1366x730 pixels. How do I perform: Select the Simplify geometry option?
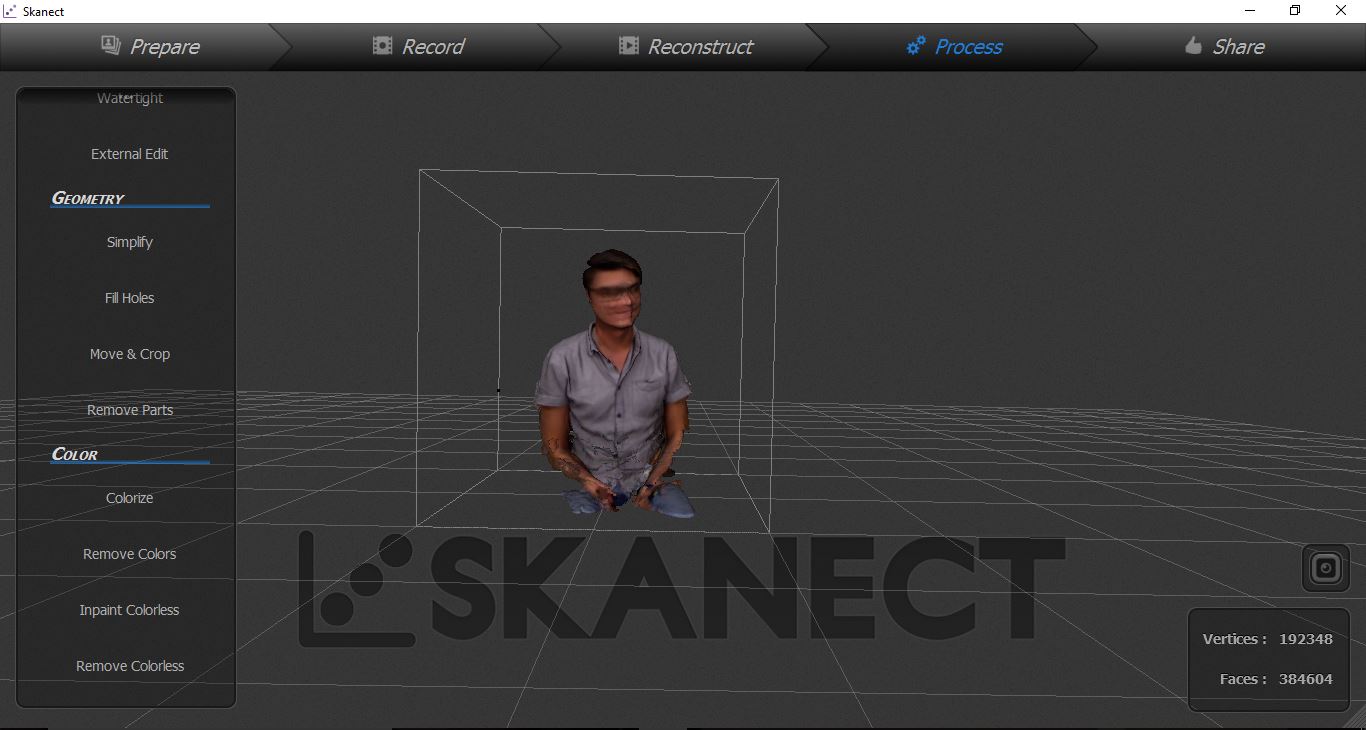(x=129, y=242)
